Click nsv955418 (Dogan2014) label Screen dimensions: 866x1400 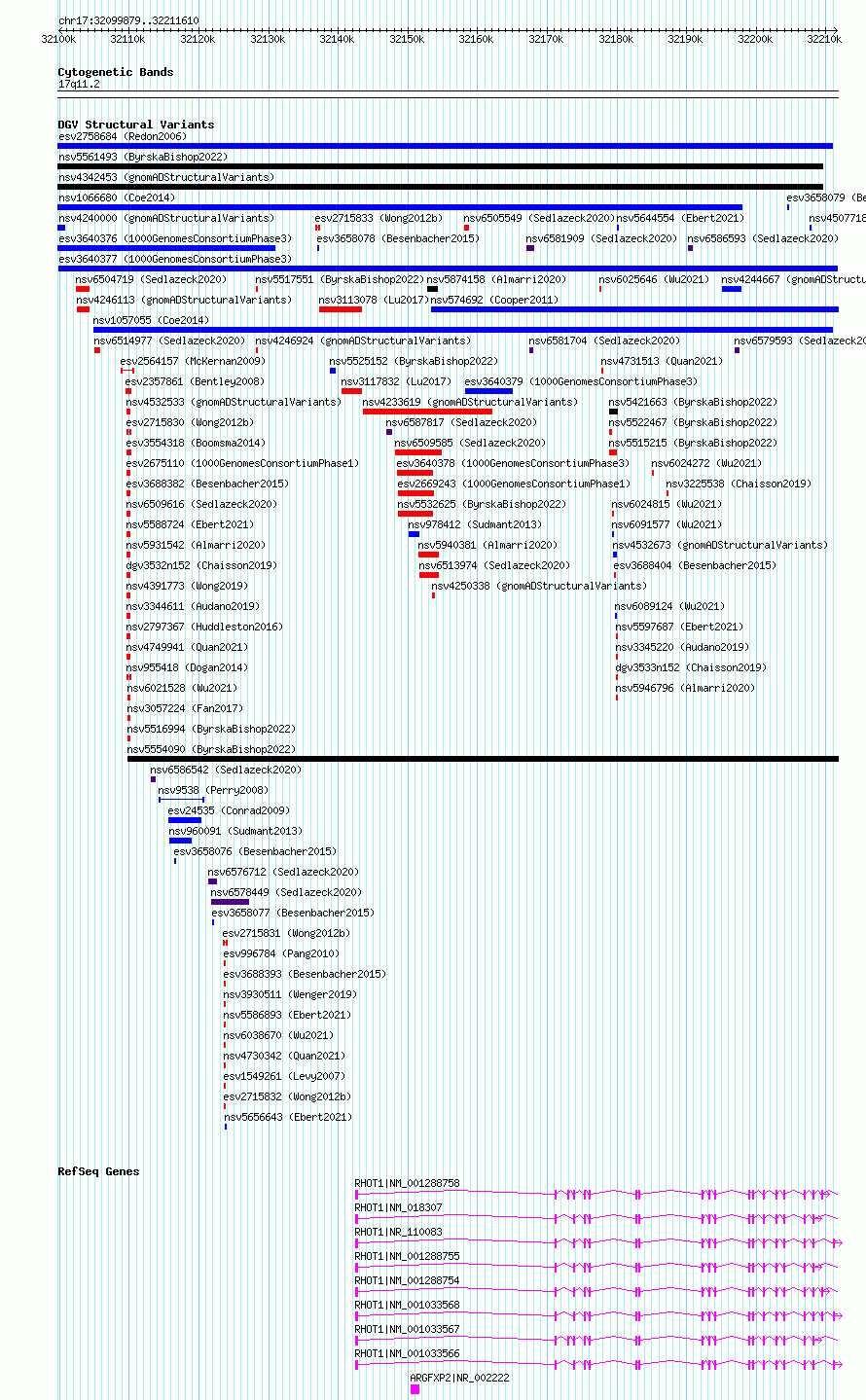[x=187, y=667]
